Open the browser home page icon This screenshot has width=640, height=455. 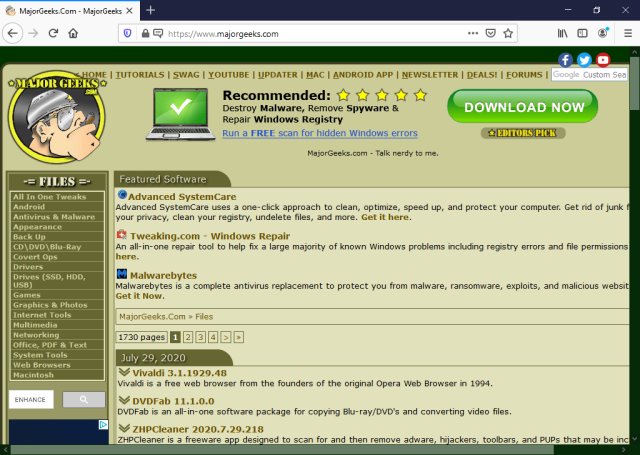pyautogui.click(x=73, y=33)
